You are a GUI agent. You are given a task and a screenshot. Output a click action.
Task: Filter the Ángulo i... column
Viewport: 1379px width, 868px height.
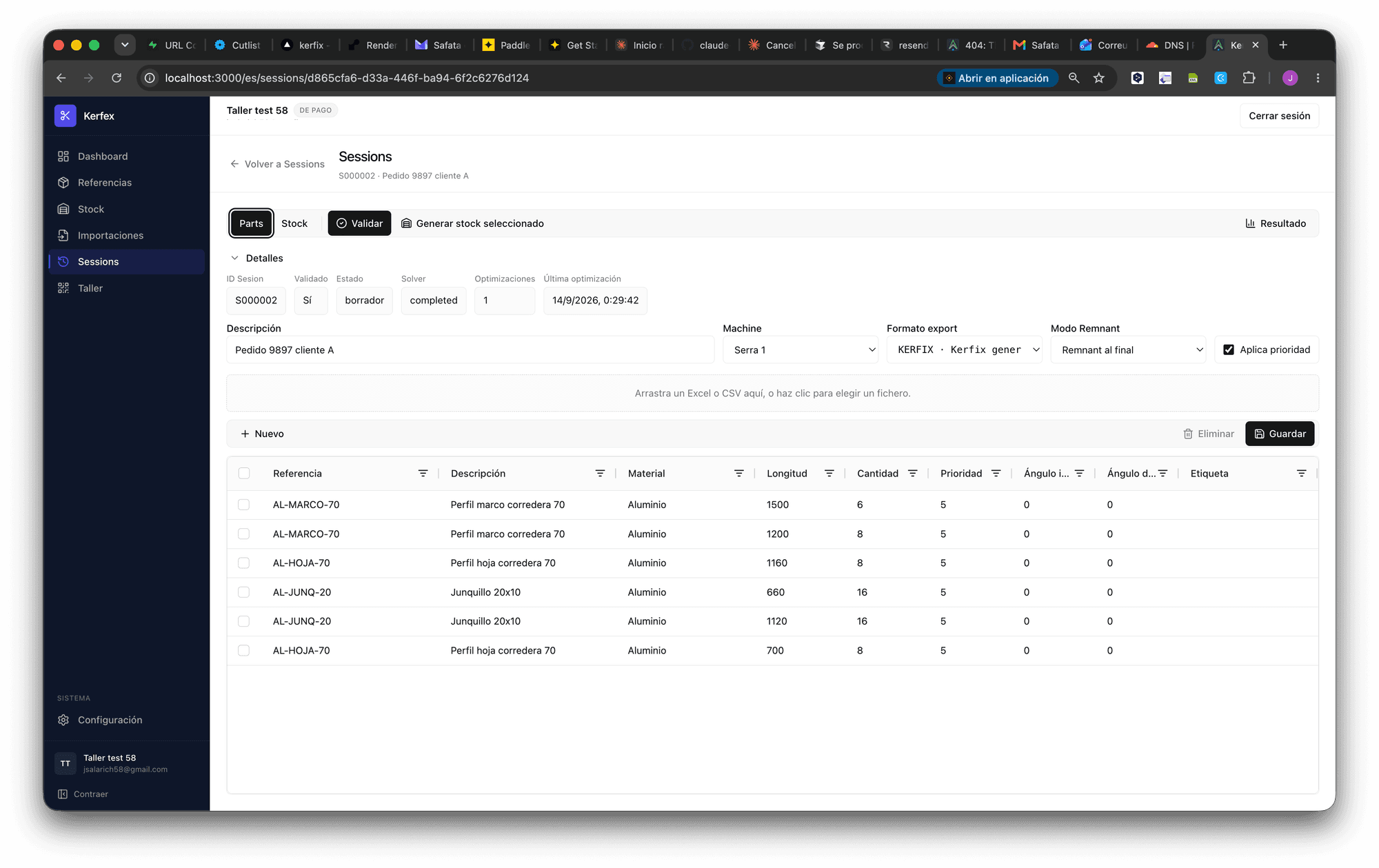pos(1079,474)
